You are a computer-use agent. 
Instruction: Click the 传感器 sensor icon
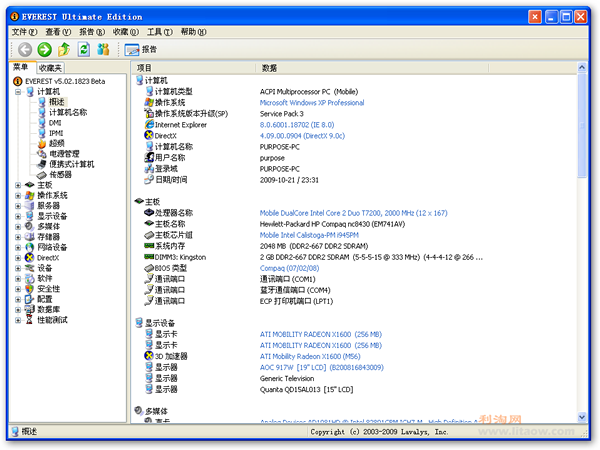pyautogui.click(x=42, y=175)
